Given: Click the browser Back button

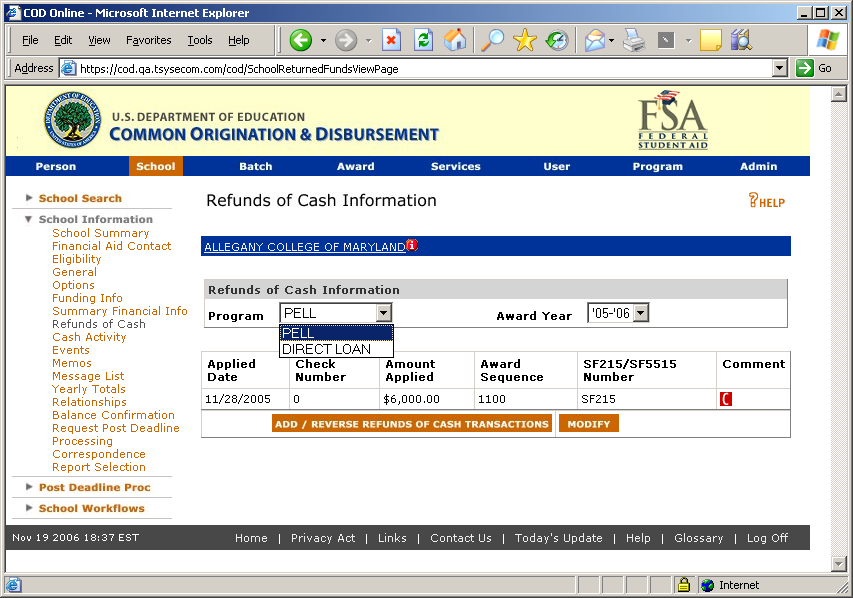Looking at the screenshot, I should tap(301, 40).
